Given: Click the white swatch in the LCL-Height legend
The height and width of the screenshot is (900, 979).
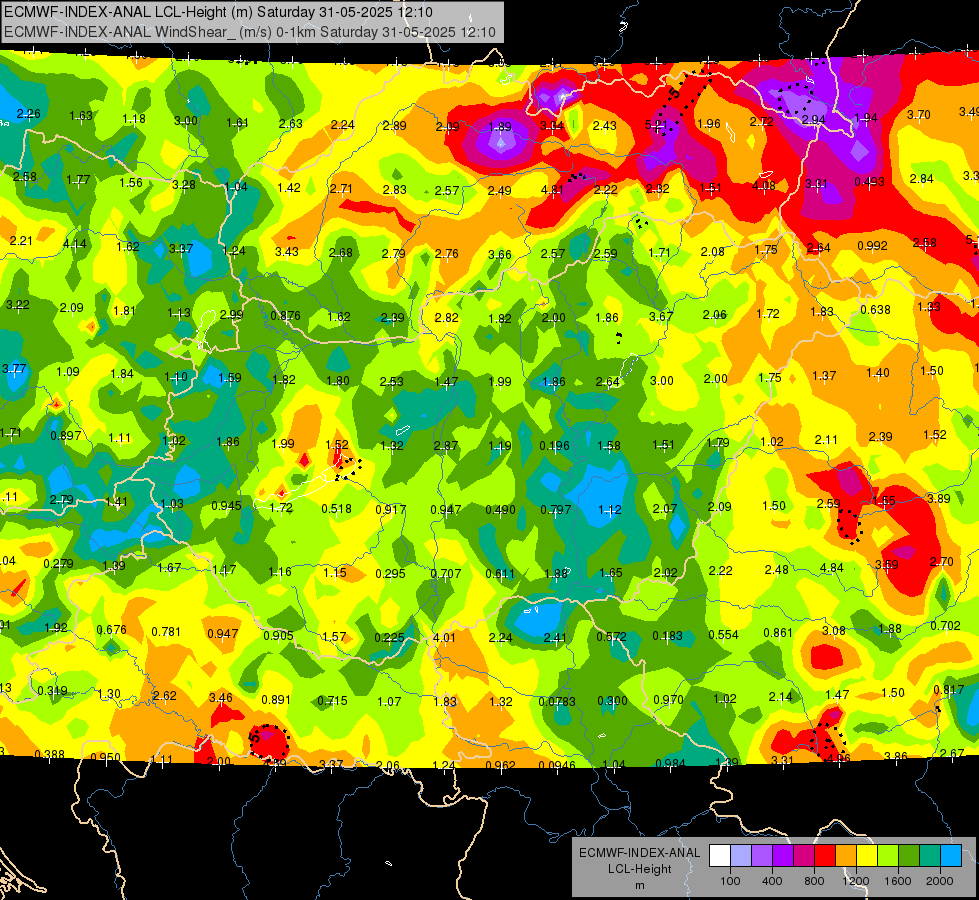Looking at the screenshot, I should point(720,855).
